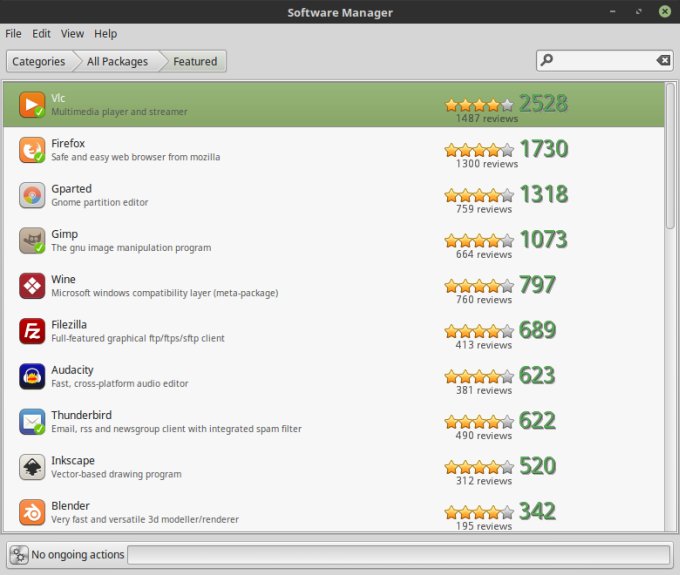The image size is (680, 575).
Task: Click '1300 reviews' under Firefox rating
Action: coord(487,164)
